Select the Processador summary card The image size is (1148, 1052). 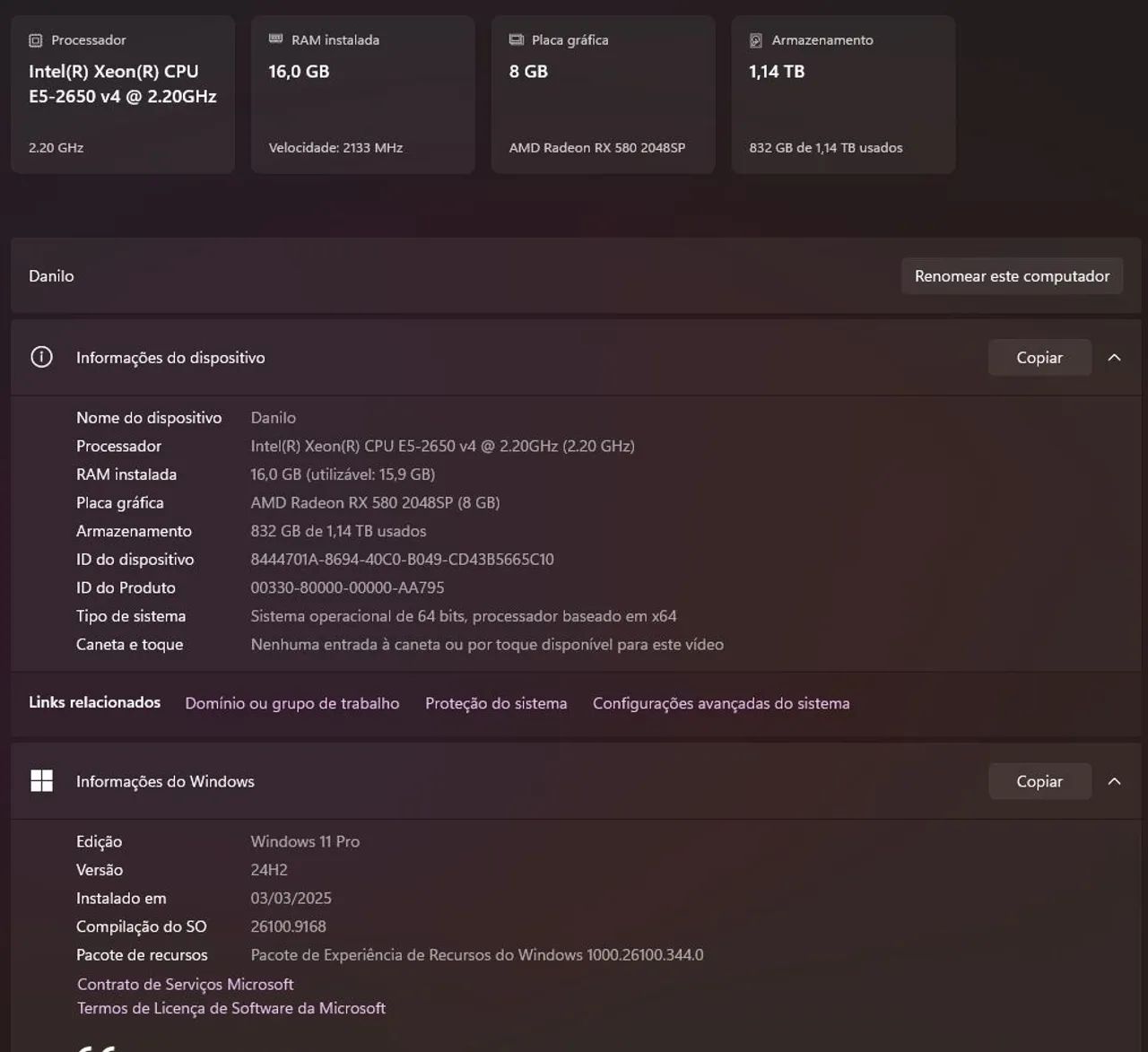123,94
